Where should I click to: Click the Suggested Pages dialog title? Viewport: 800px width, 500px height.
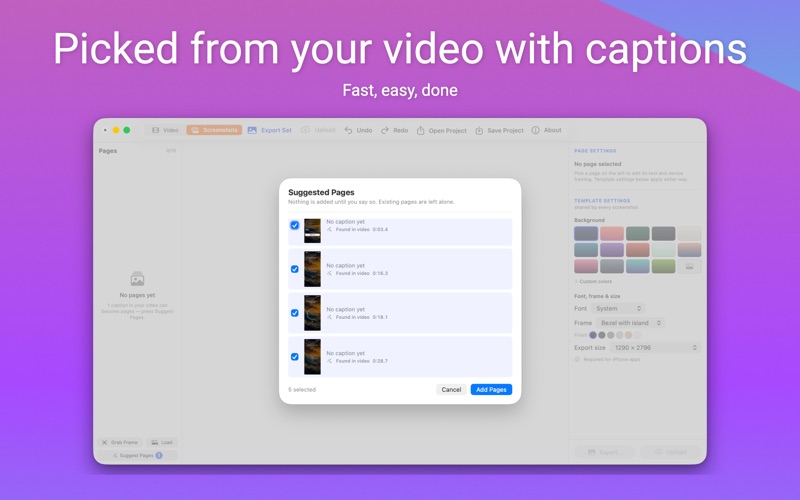(x=321, y=192)
